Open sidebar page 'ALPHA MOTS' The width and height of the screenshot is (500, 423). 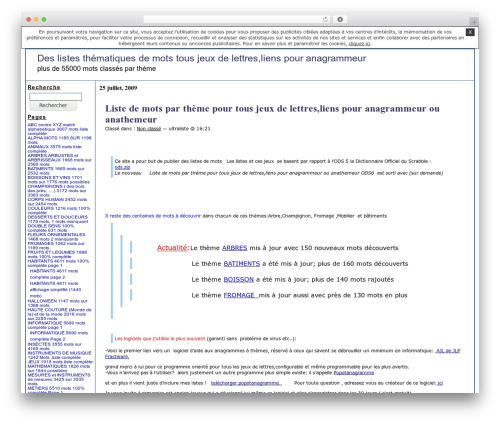(x=59, y=140)
